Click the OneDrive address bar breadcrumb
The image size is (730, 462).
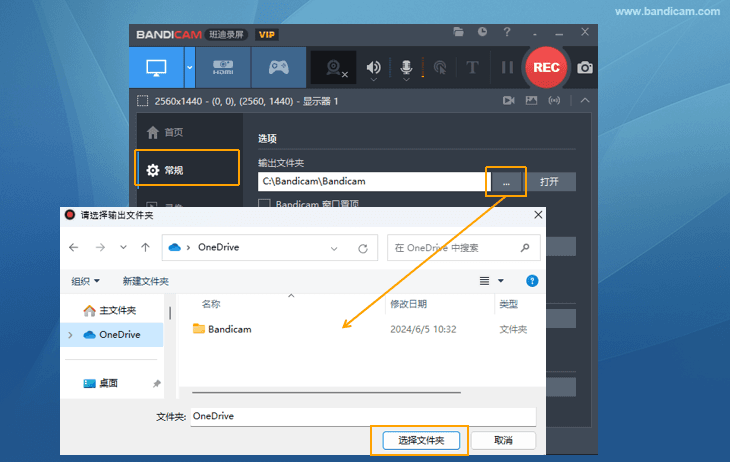[x=218, y=247]
